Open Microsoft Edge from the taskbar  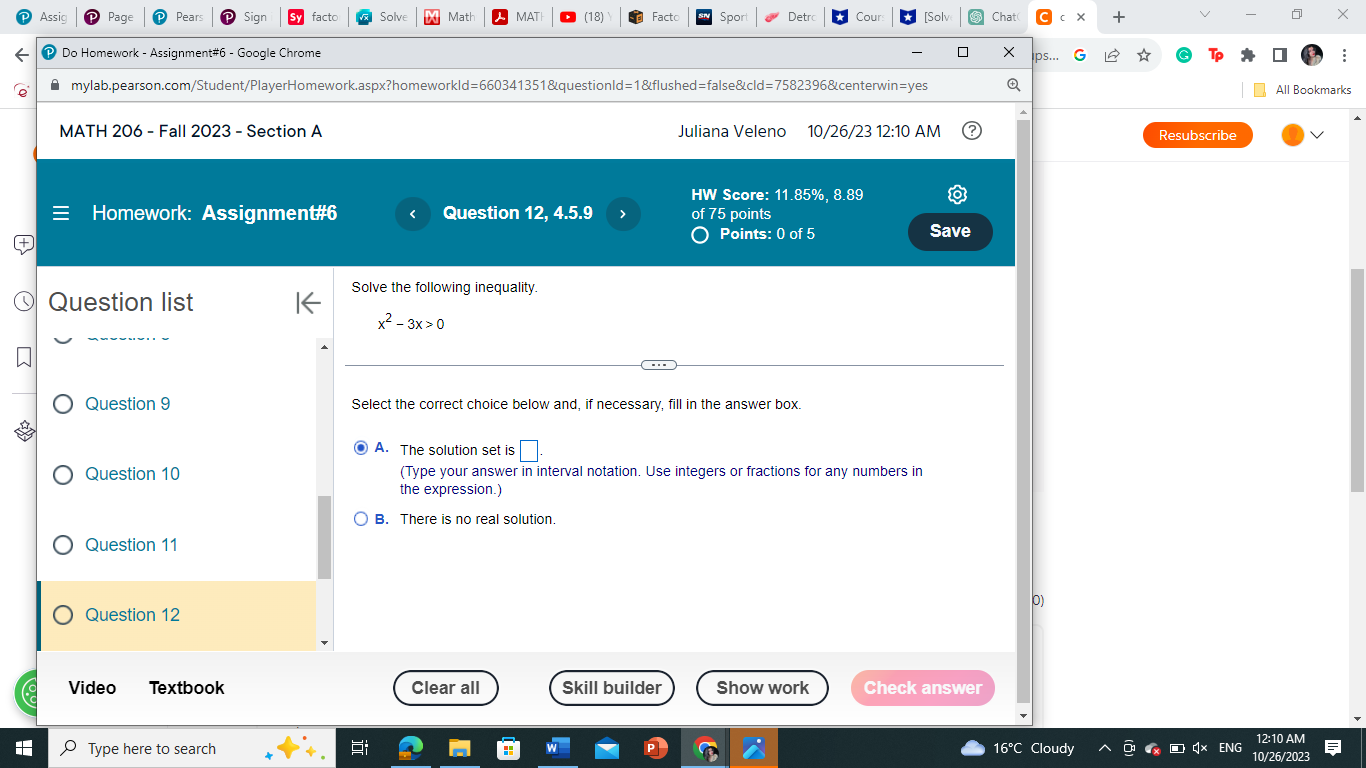[410, 748]
